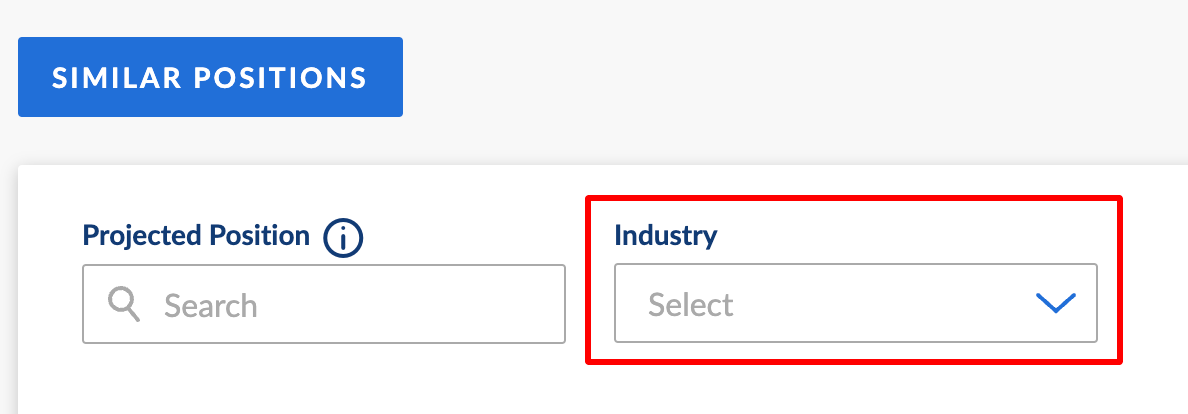Expand the Industry Select combo box
Image resolution: width=1188 pixels, height=414 pixels.
tap(855, 304)
